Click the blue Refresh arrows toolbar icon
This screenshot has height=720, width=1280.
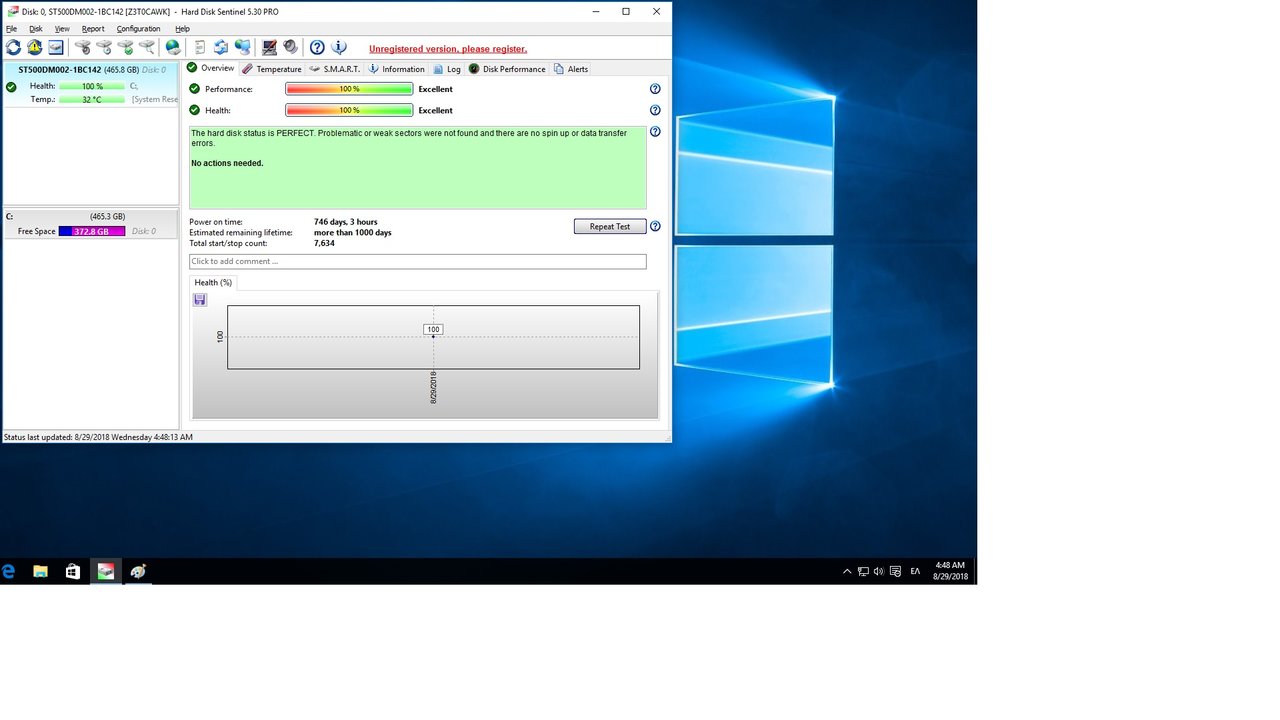point(13,47)
